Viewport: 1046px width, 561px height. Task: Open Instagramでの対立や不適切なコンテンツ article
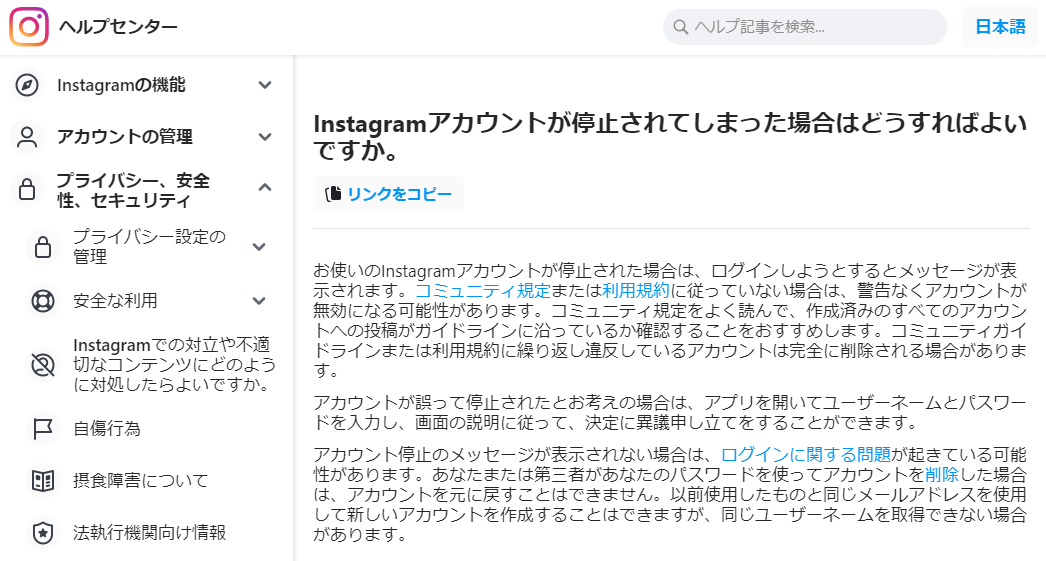(x=174, y=365)
